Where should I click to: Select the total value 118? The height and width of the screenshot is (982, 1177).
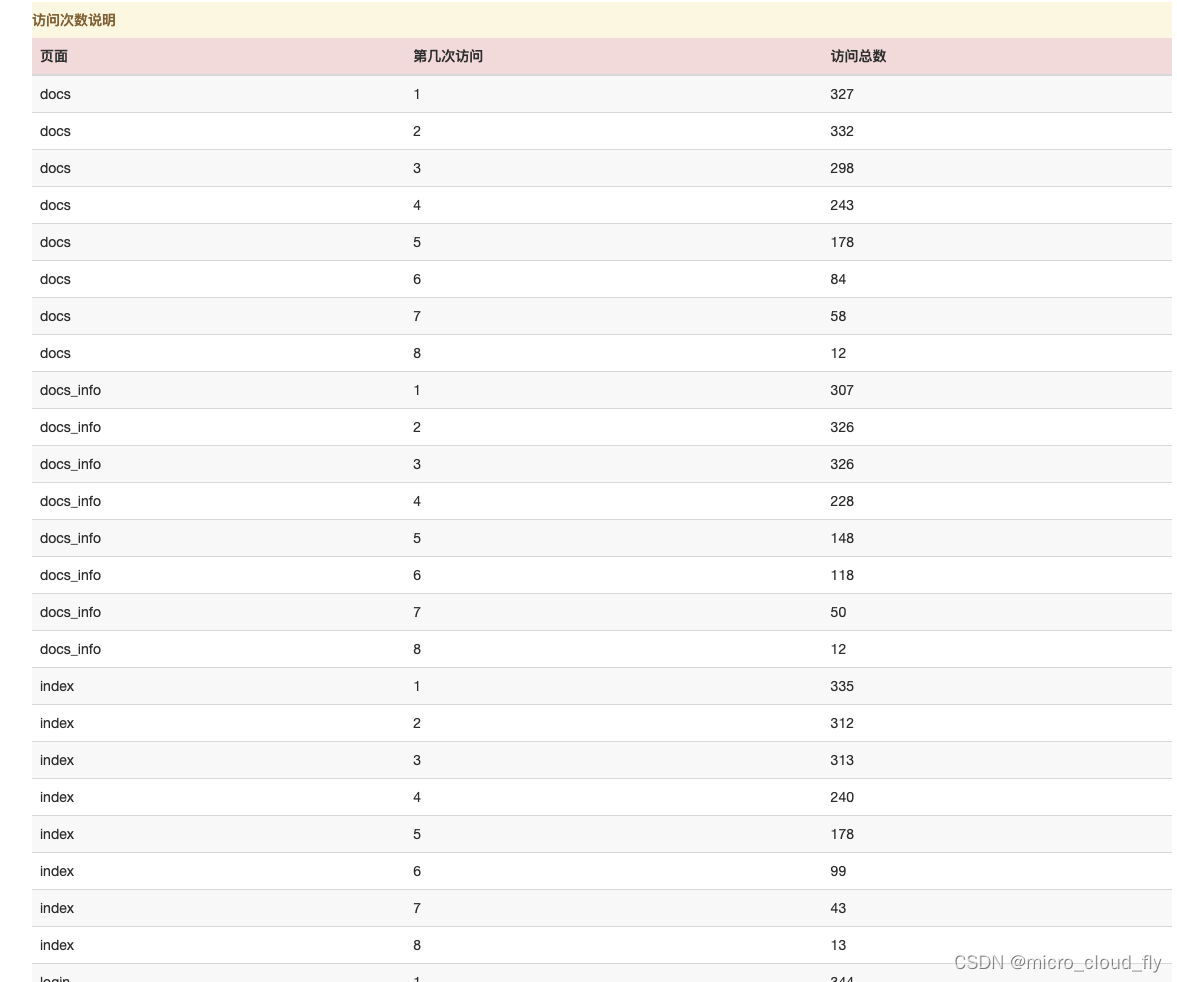coord(841,575)
